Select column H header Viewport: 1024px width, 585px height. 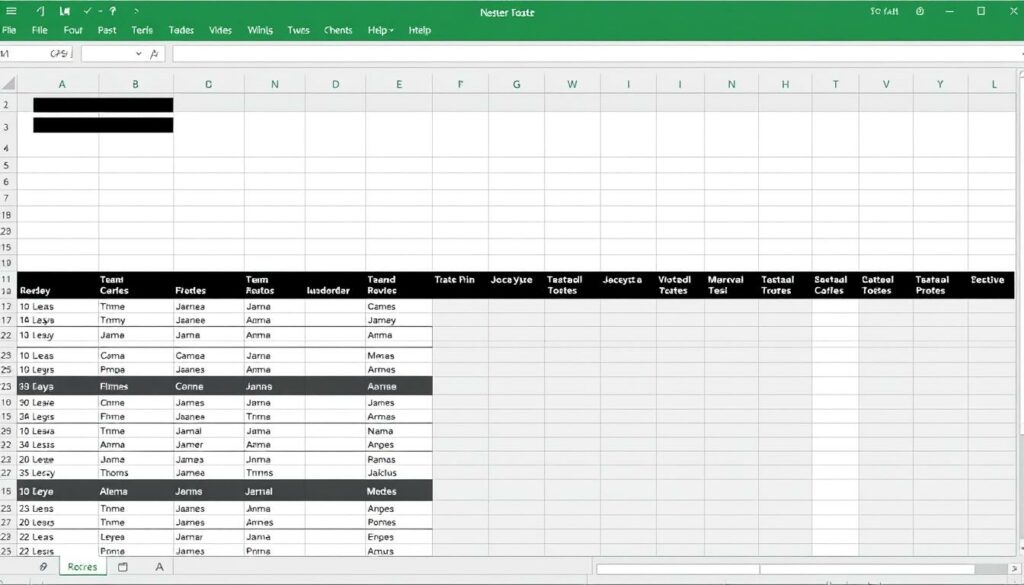coord(785,84)
